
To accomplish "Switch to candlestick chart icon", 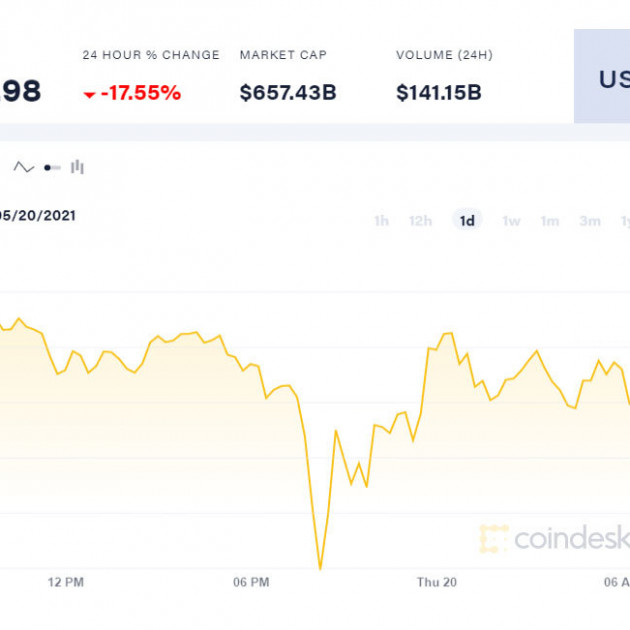I will tap(78, 168).
